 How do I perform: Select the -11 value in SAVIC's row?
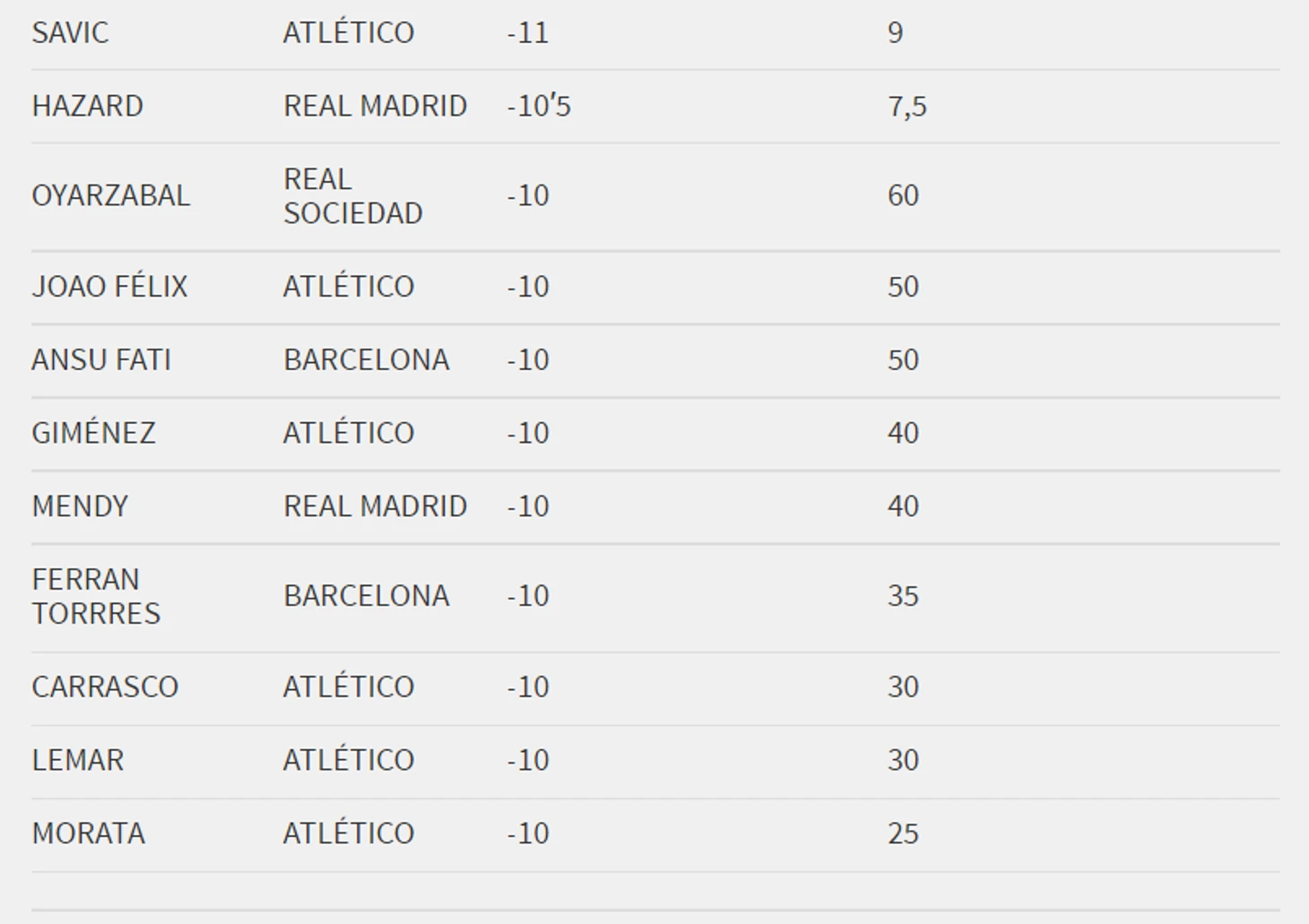click(527, 33)
